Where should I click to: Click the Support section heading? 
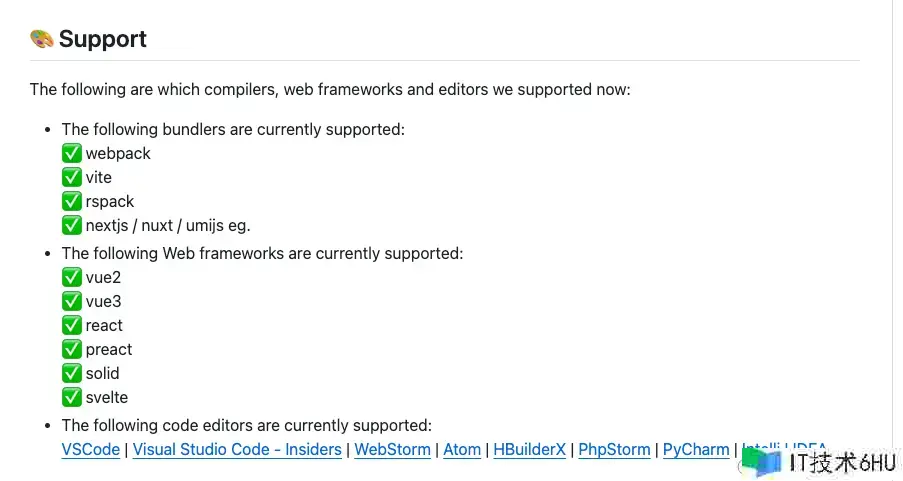click(x=102, y=39)
